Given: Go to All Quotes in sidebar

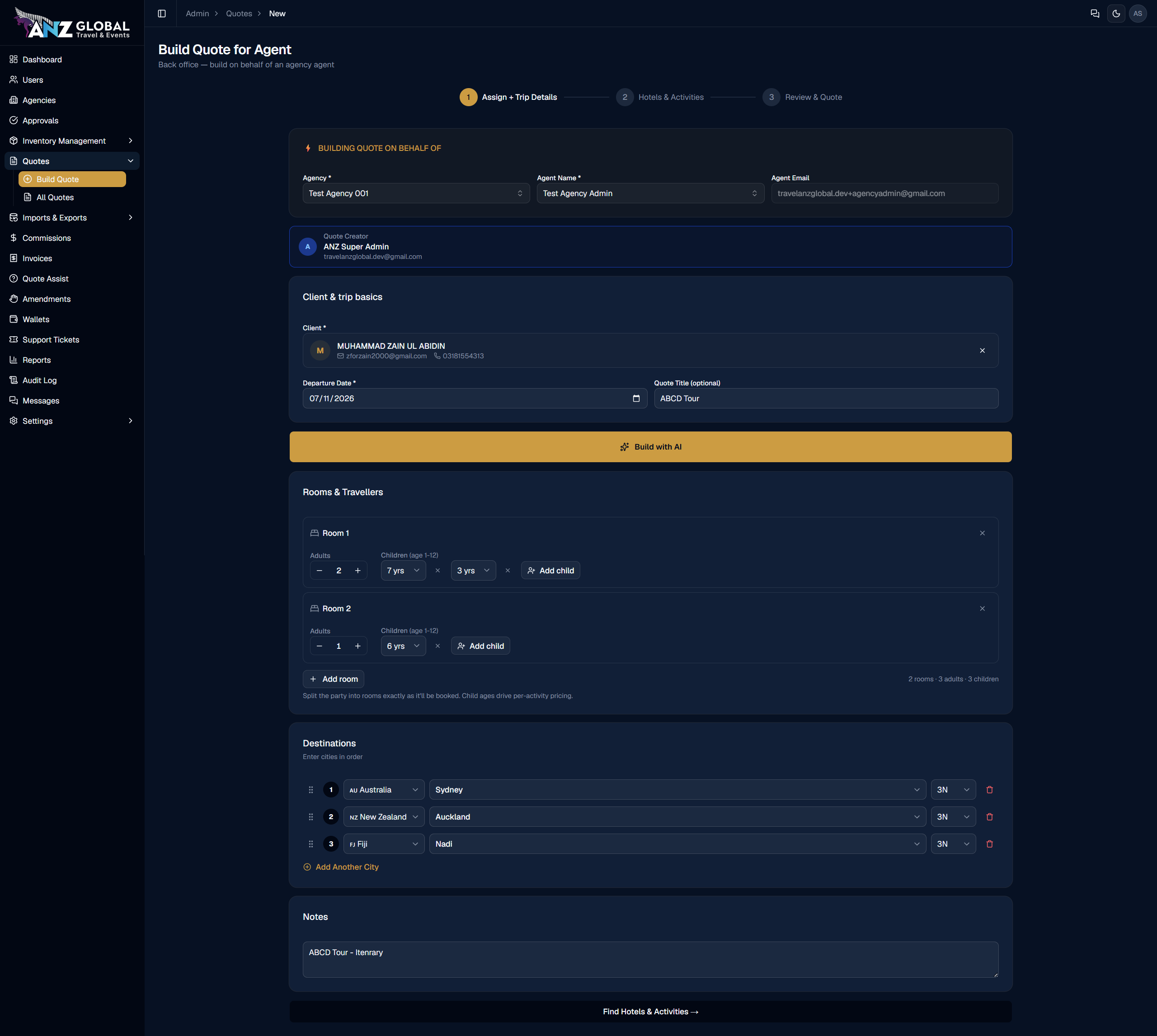Looking at the screenshot, I should click(55, 197).
